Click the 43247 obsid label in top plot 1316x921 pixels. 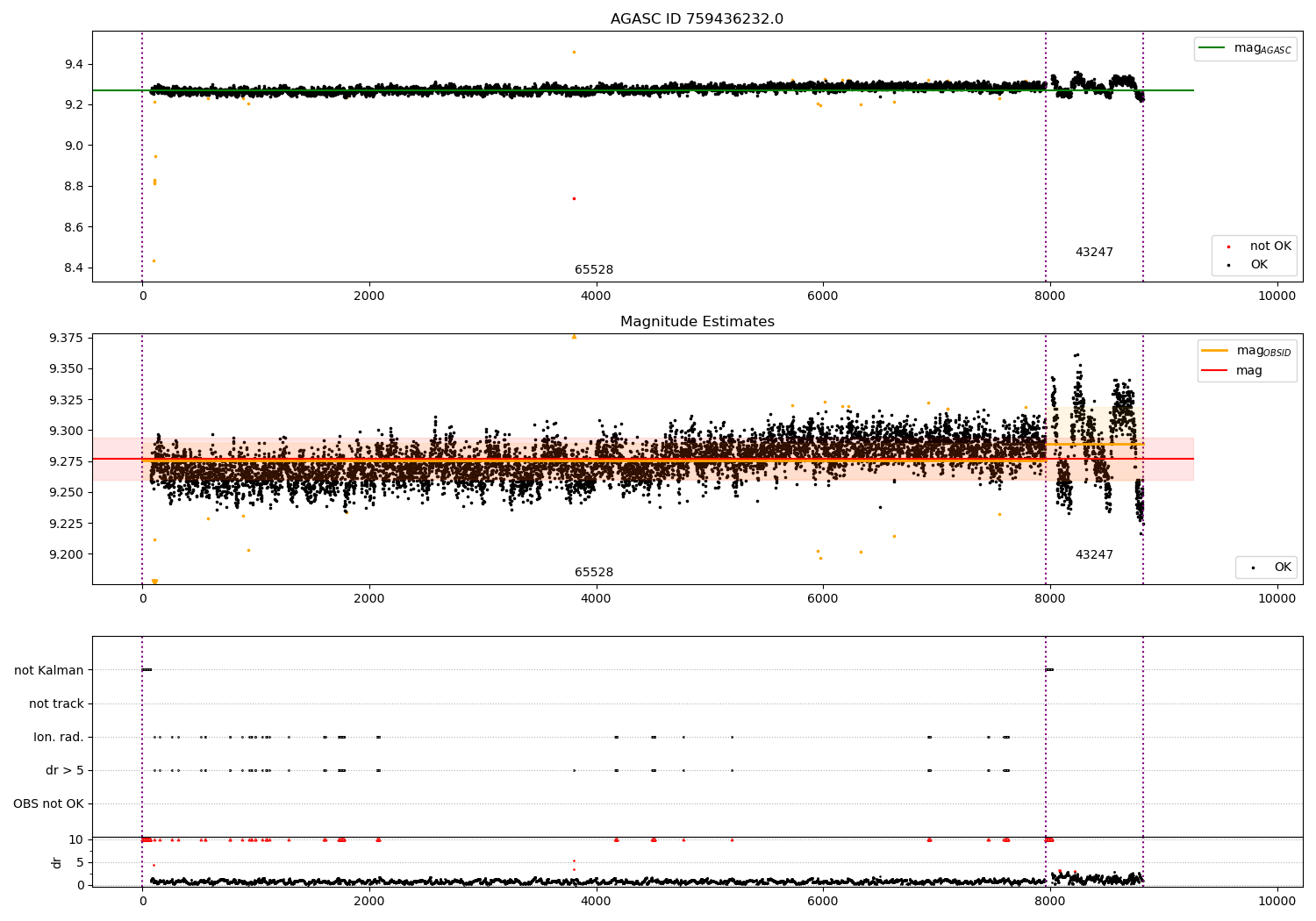point(1094,253)
